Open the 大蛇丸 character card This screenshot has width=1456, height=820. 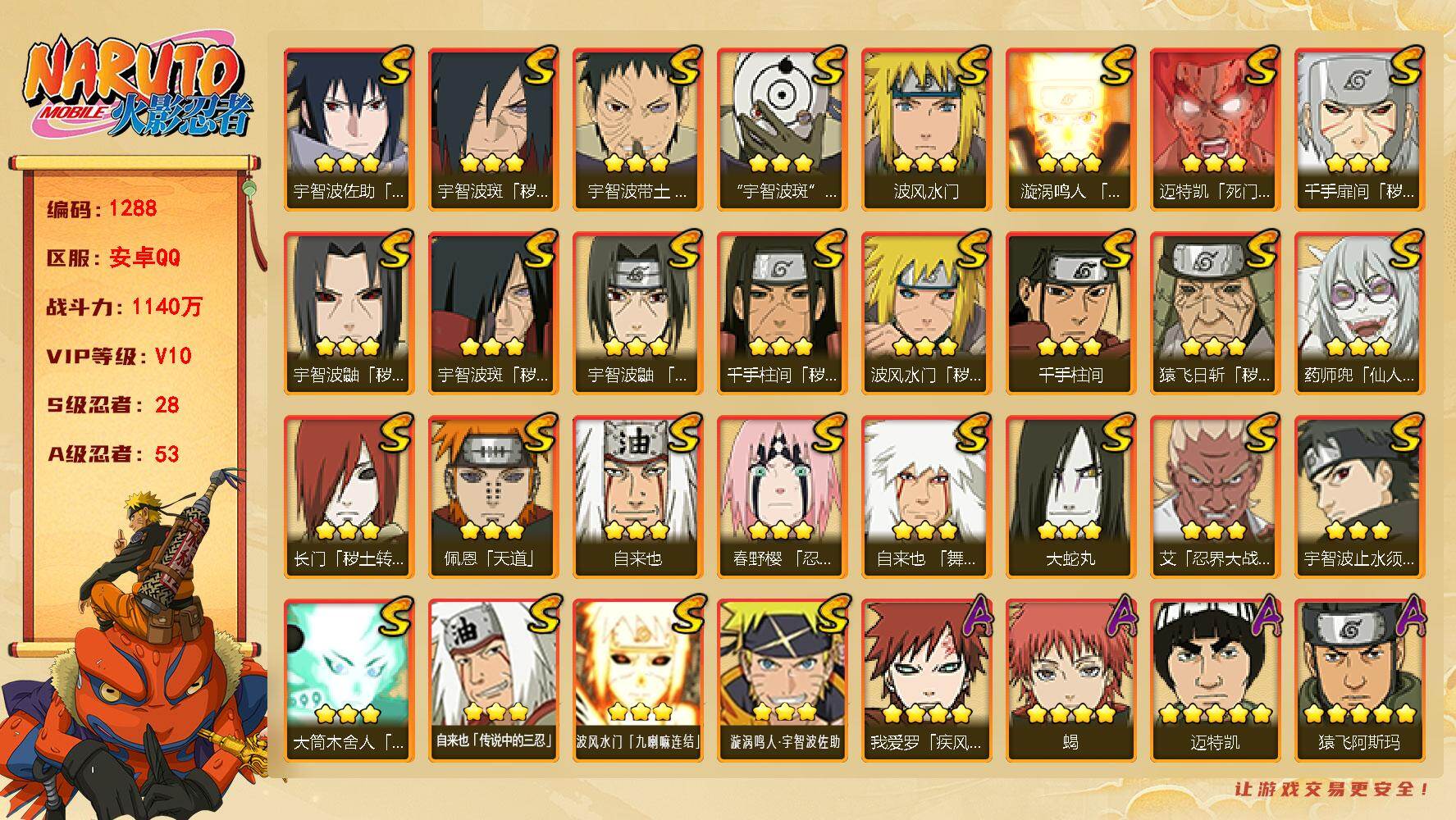(1070, 497)
